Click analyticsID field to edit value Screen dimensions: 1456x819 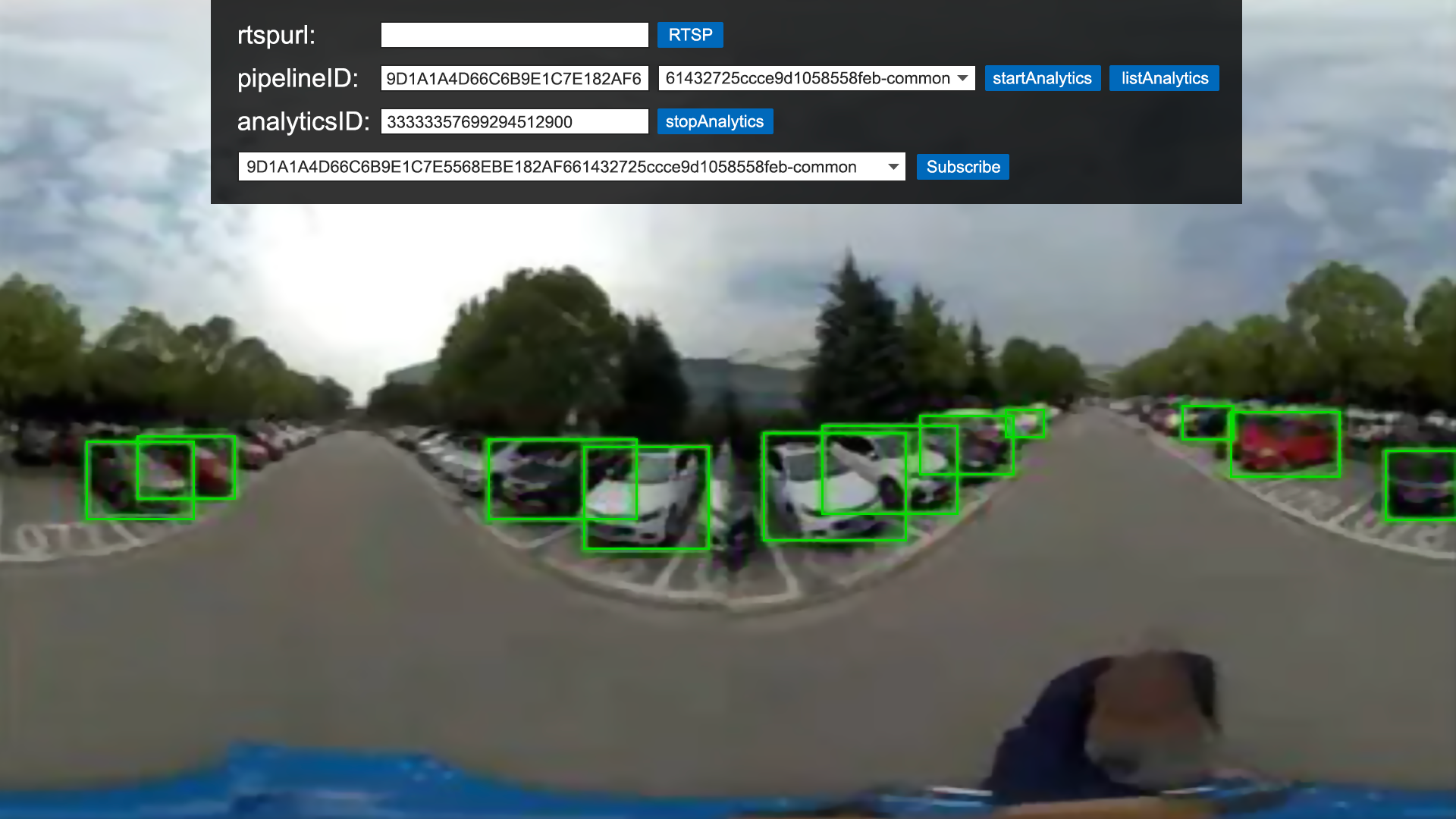(515, 121)
